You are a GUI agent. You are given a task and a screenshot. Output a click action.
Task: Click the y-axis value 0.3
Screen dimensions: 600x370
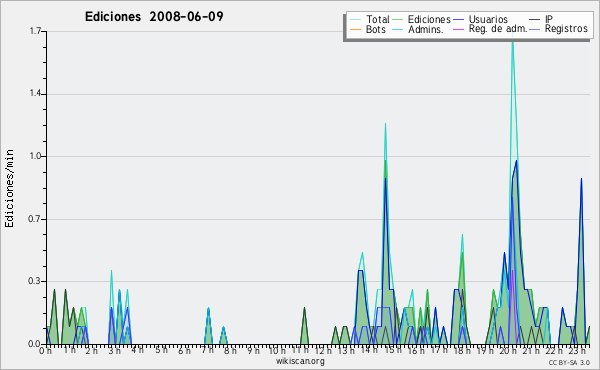pos(35,281)
